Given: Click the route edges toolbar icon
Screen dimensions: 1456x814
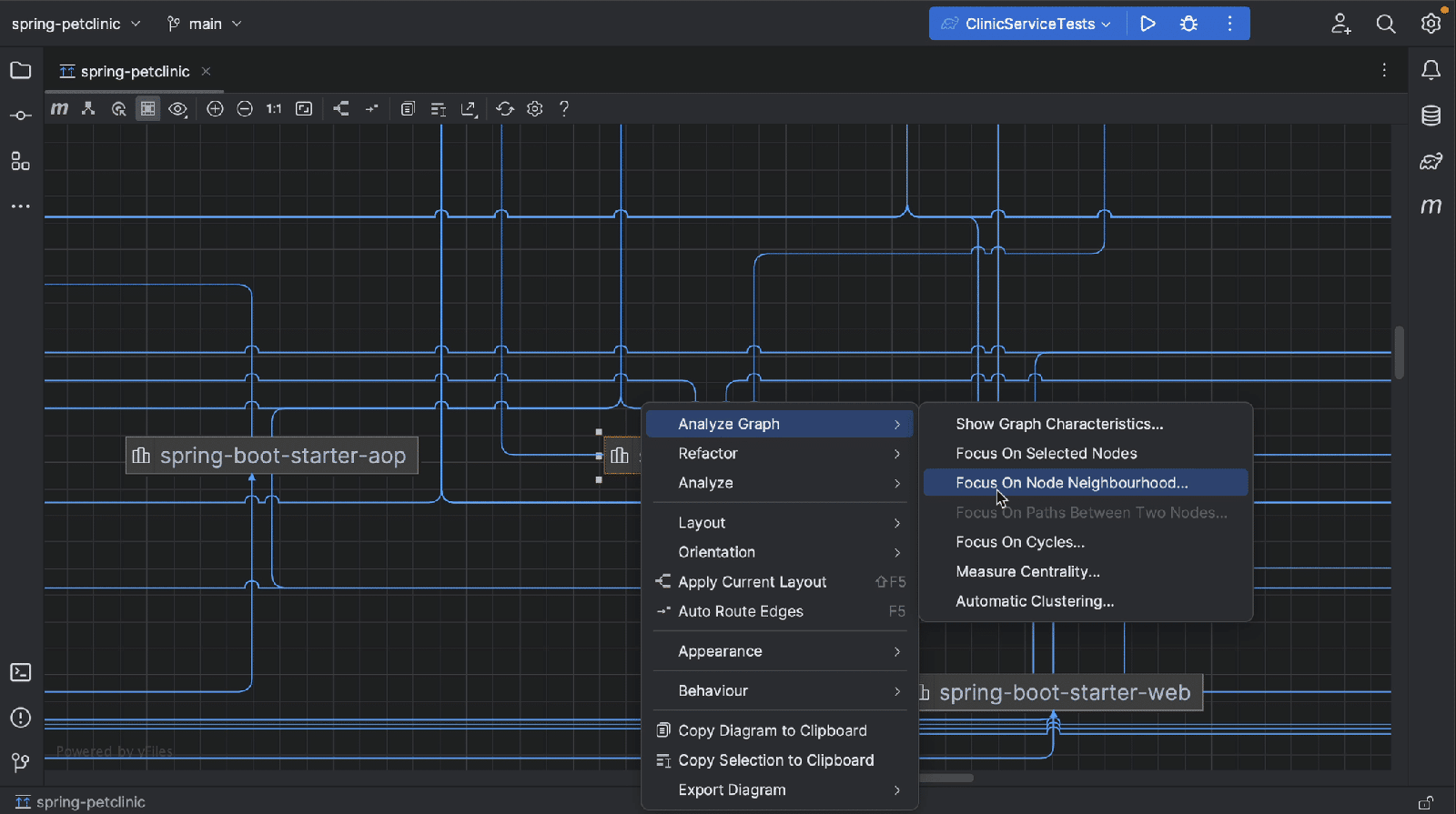Looking at the screenshot, I should click(371, 109).
